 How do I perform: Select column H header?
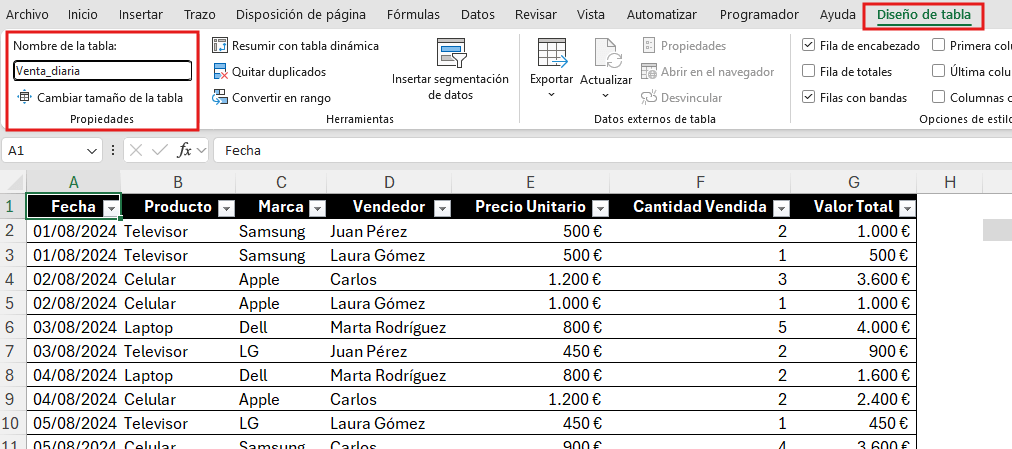click(949, 183)
